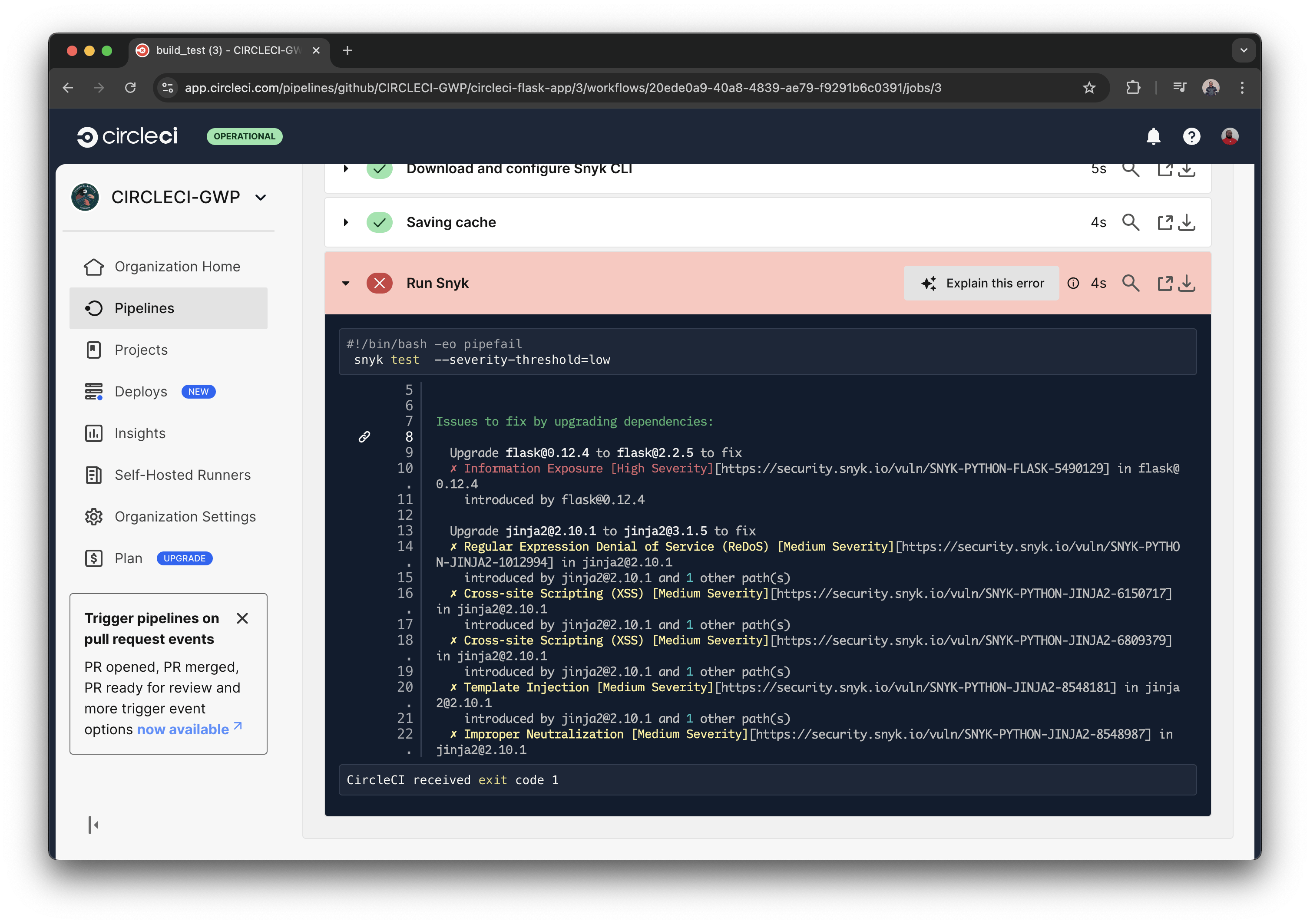This screenshot has width=1310, height=924.
Task: Dismiss the Trigger pipelines notice
Action: [x=242, y=618]
